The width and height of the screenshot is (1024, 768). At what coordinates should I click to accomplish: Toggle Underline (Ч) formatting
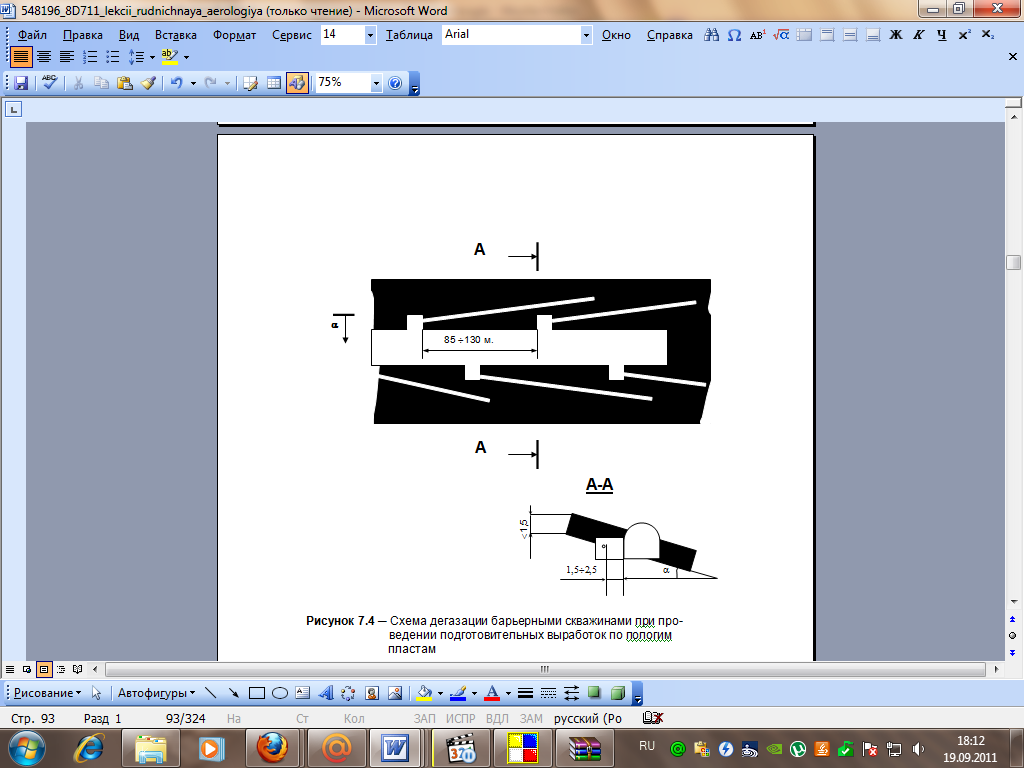pyautogui.click(x=942, y=35)
